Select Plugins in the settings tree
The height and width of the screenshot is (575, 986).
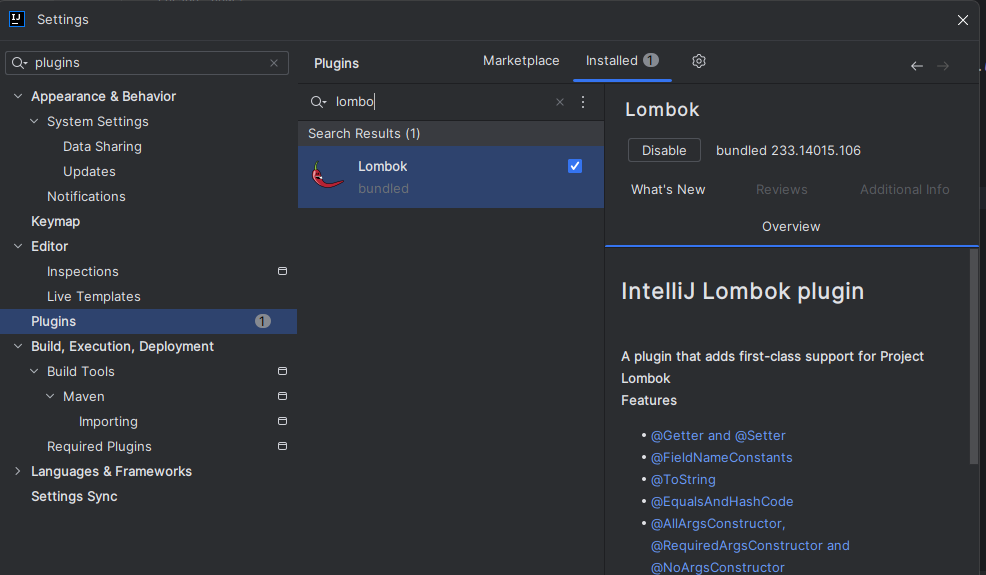(148, 321)
